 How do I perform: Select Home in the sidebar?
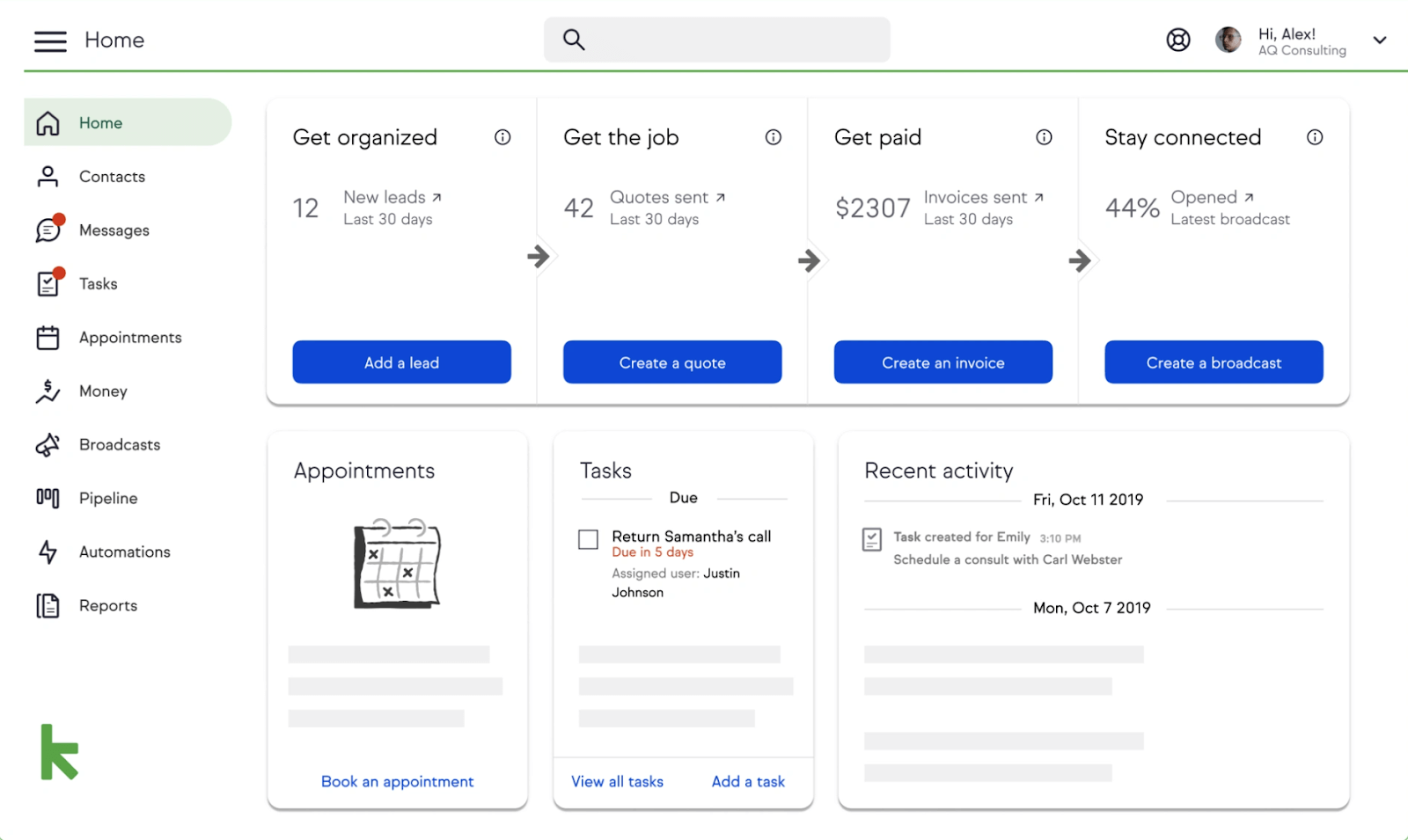pyautogui.click(x=128, y=122)
